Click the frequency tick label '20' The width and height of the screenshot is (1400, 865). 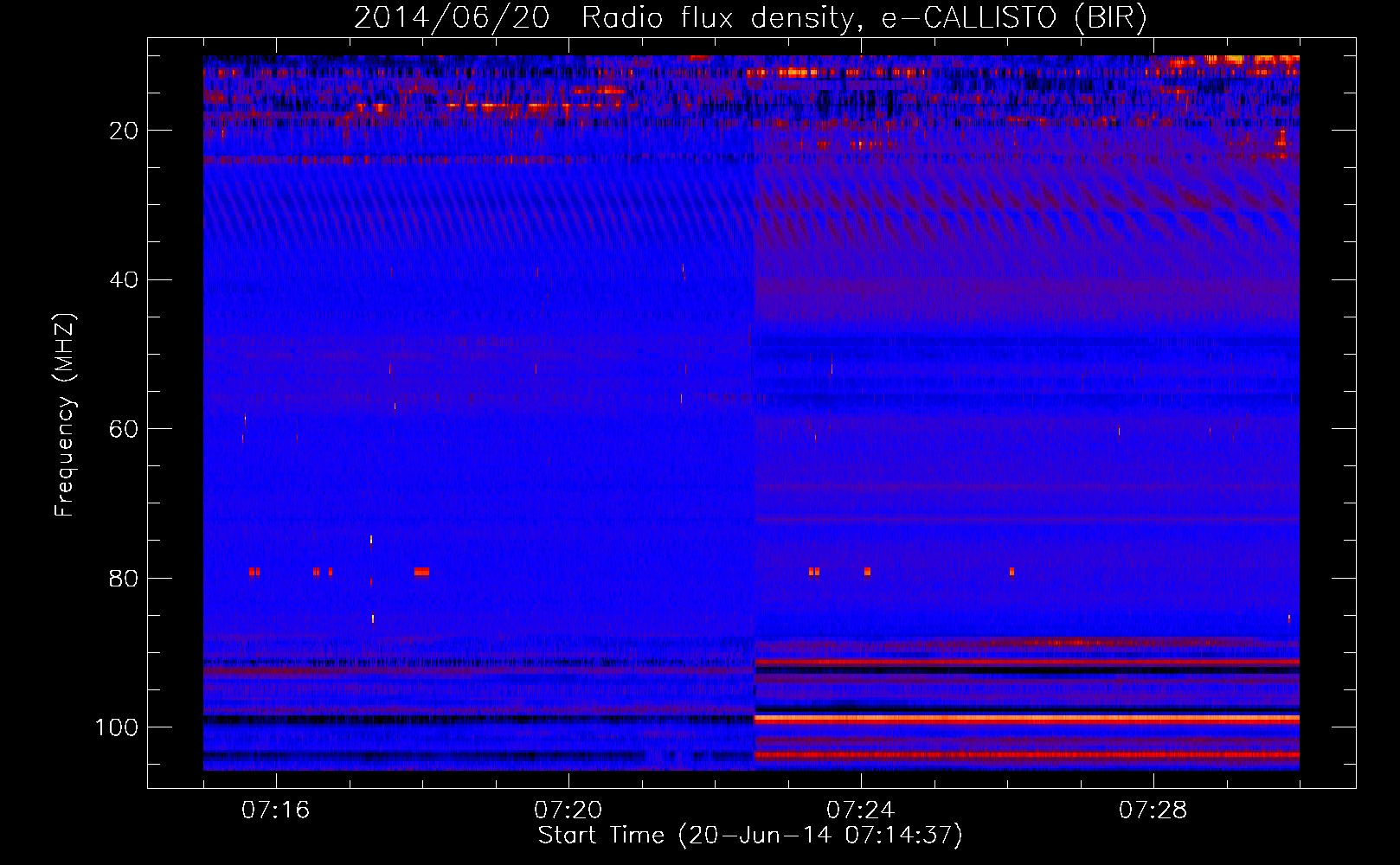124,131
